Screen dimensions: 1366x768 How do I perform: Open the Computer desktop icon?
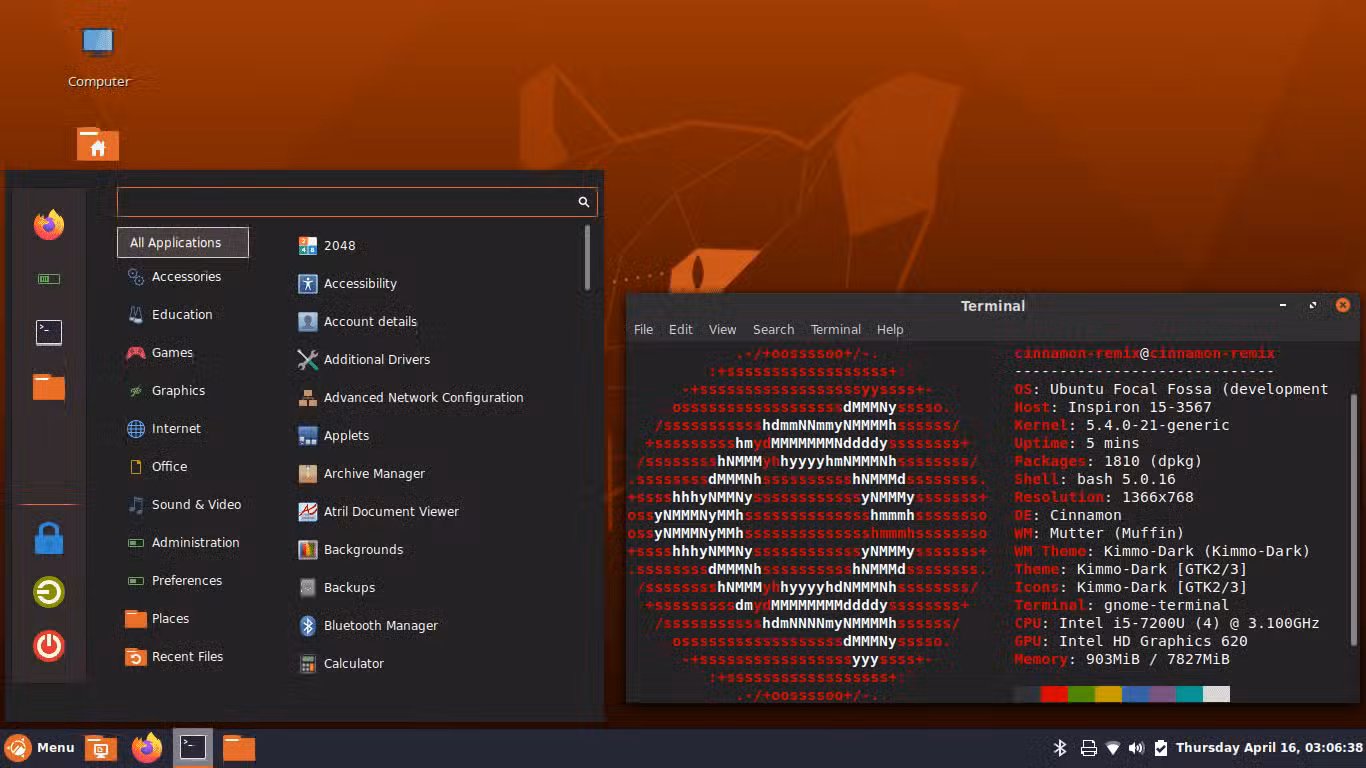click(98, 45)
